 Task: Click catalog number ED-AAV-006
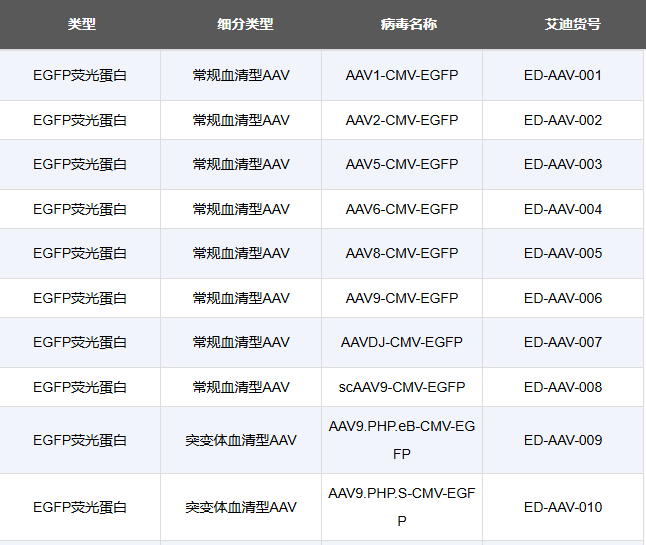[x=563, y=298]
